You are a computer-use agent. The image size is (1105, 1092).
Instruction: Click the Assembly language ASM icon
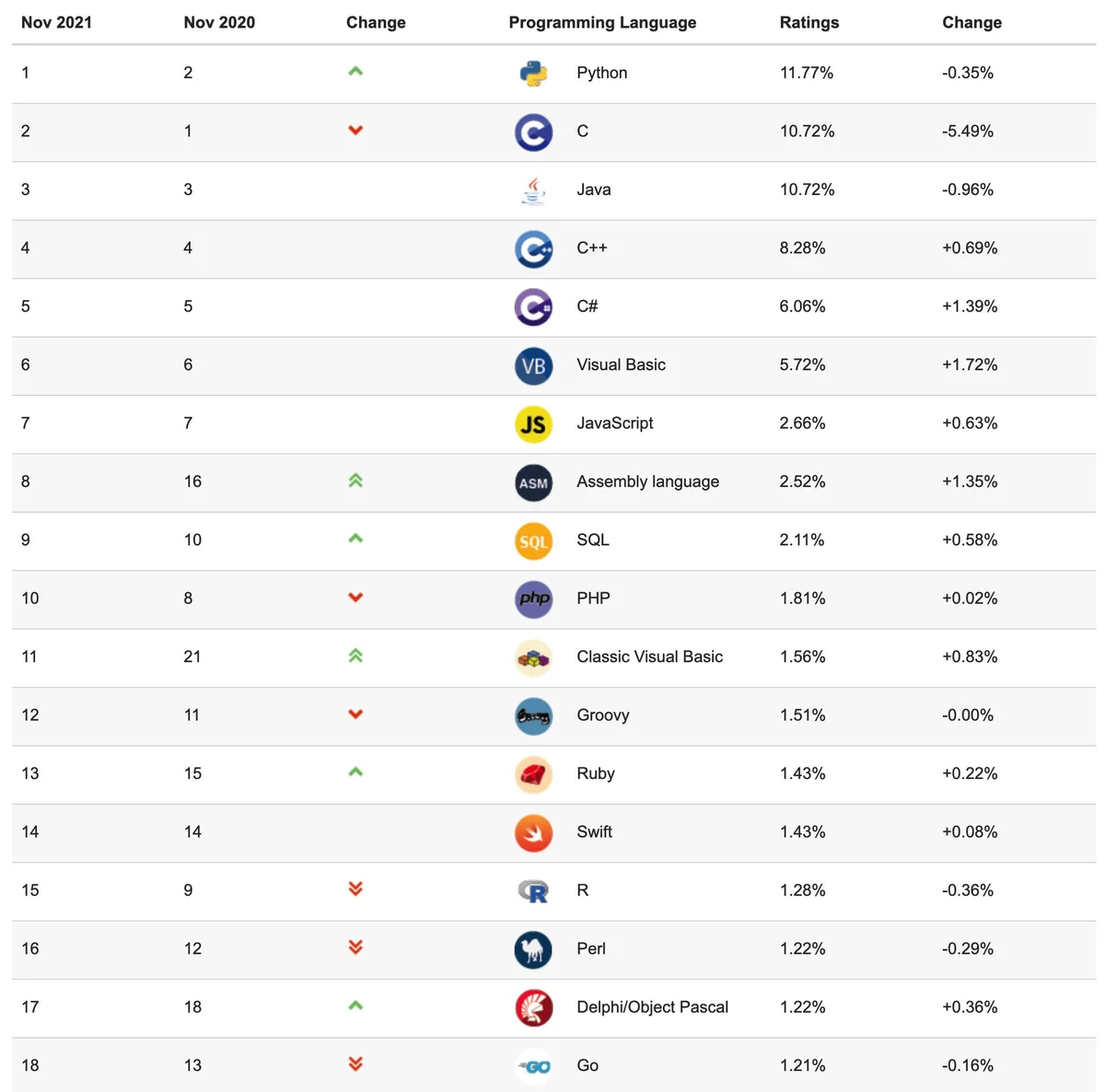pyautogui.click(x=533, y=482)
